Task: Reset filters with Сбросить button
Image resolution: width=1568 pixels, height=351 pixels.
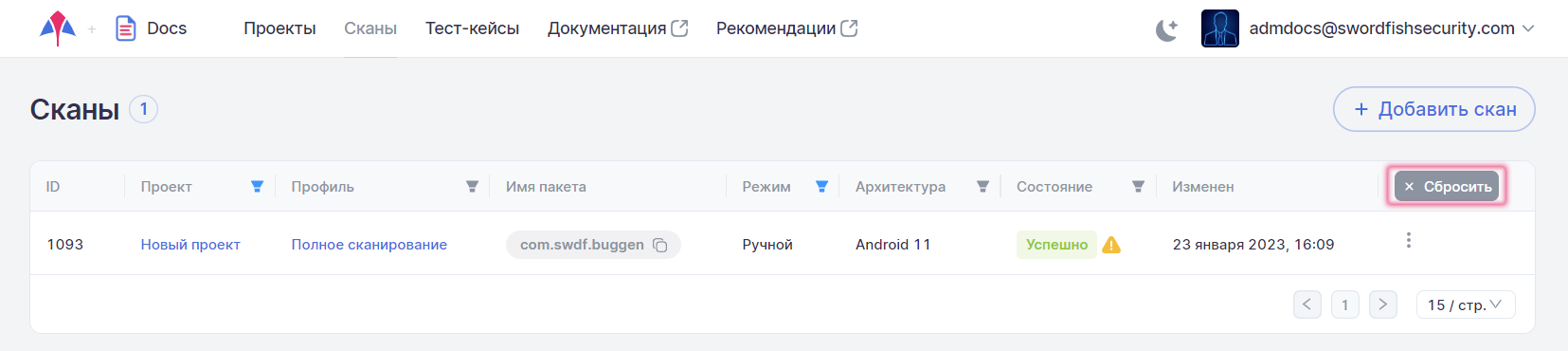Action: click(1447, 187)
